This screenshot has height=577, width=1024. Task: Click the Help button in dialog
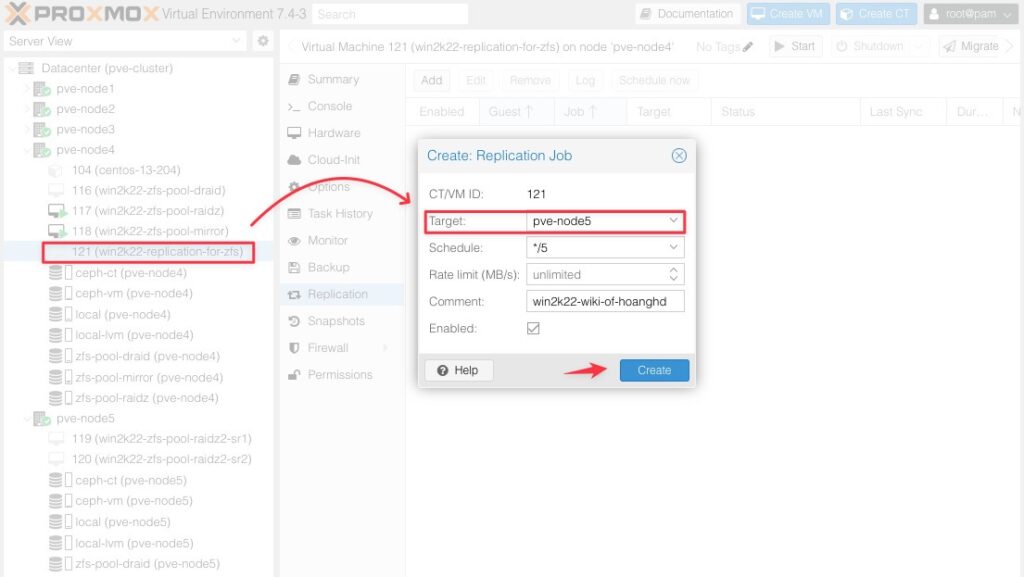458,370
